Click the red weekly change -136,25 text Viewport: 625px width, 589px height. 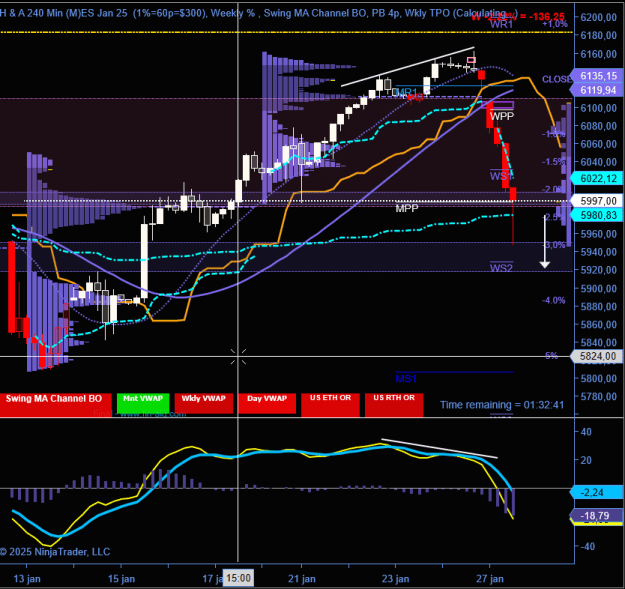tap(518, 17)
